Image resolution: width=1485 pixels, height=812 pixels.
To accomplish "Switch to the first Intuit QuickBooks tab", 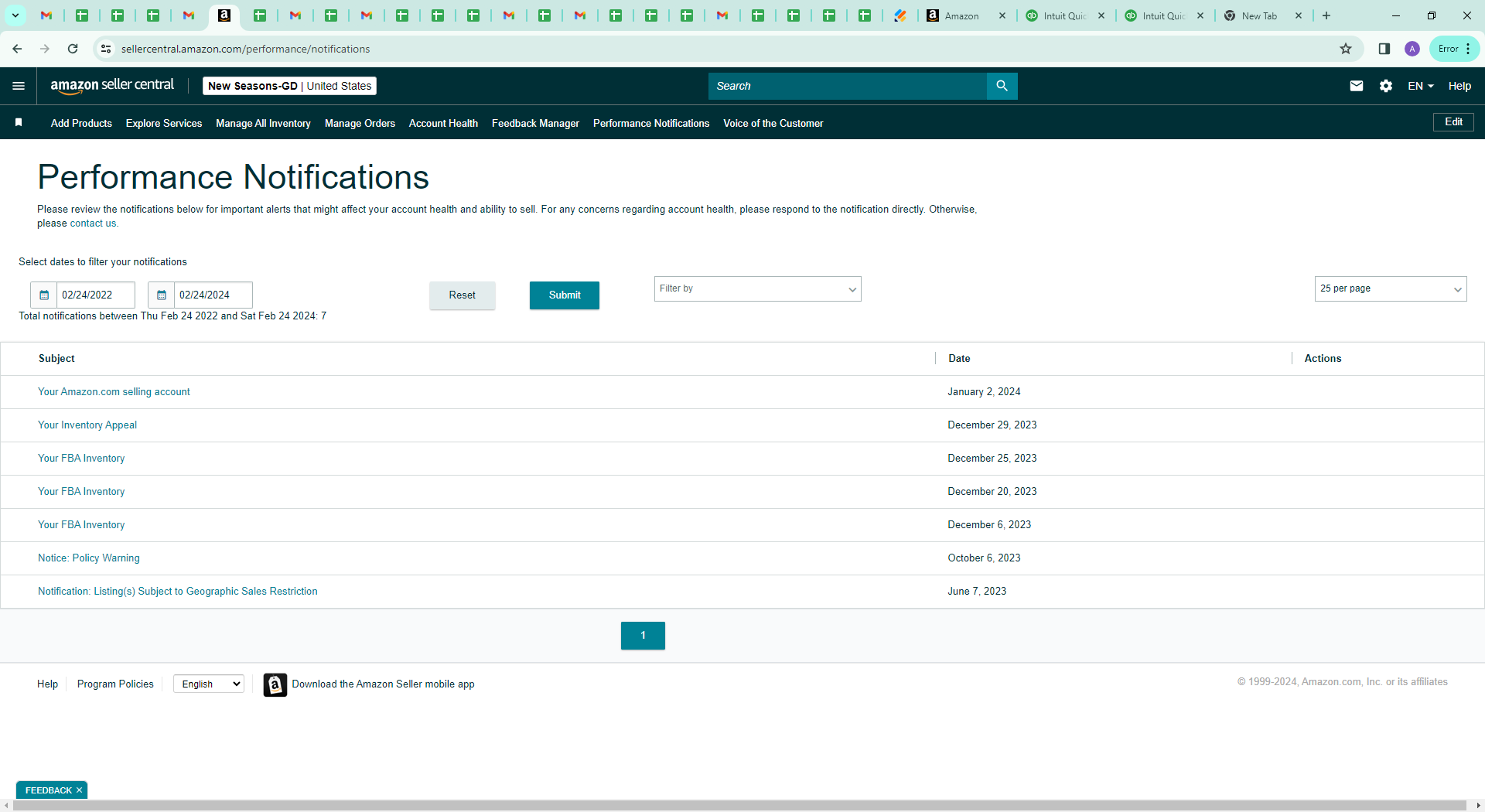I will click(x=1065, y=15).
